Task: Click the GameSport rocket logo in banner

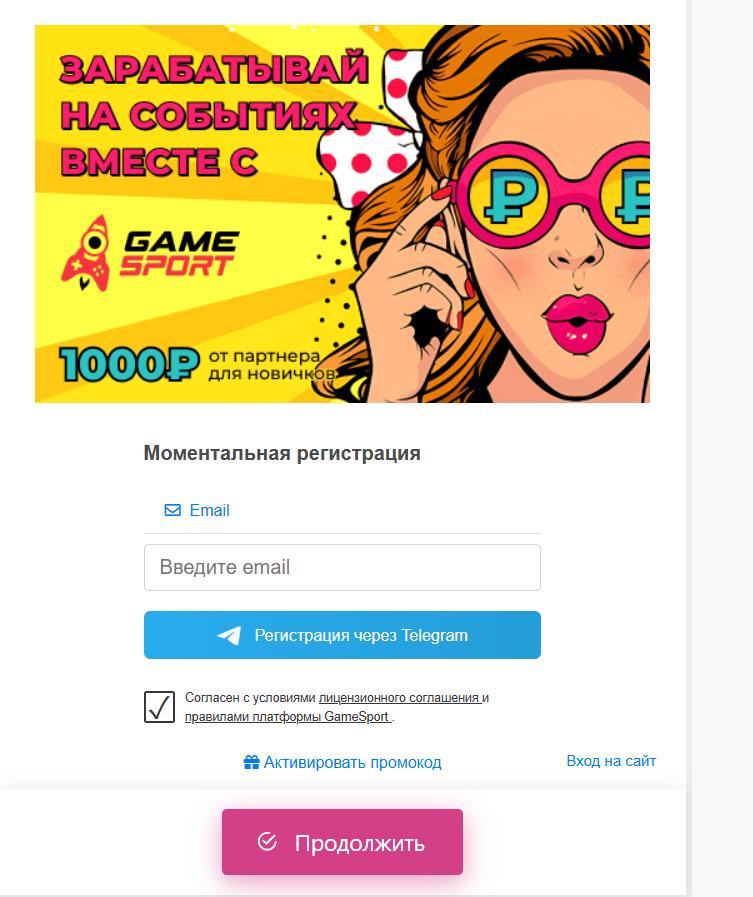Action: coord(86,252)
